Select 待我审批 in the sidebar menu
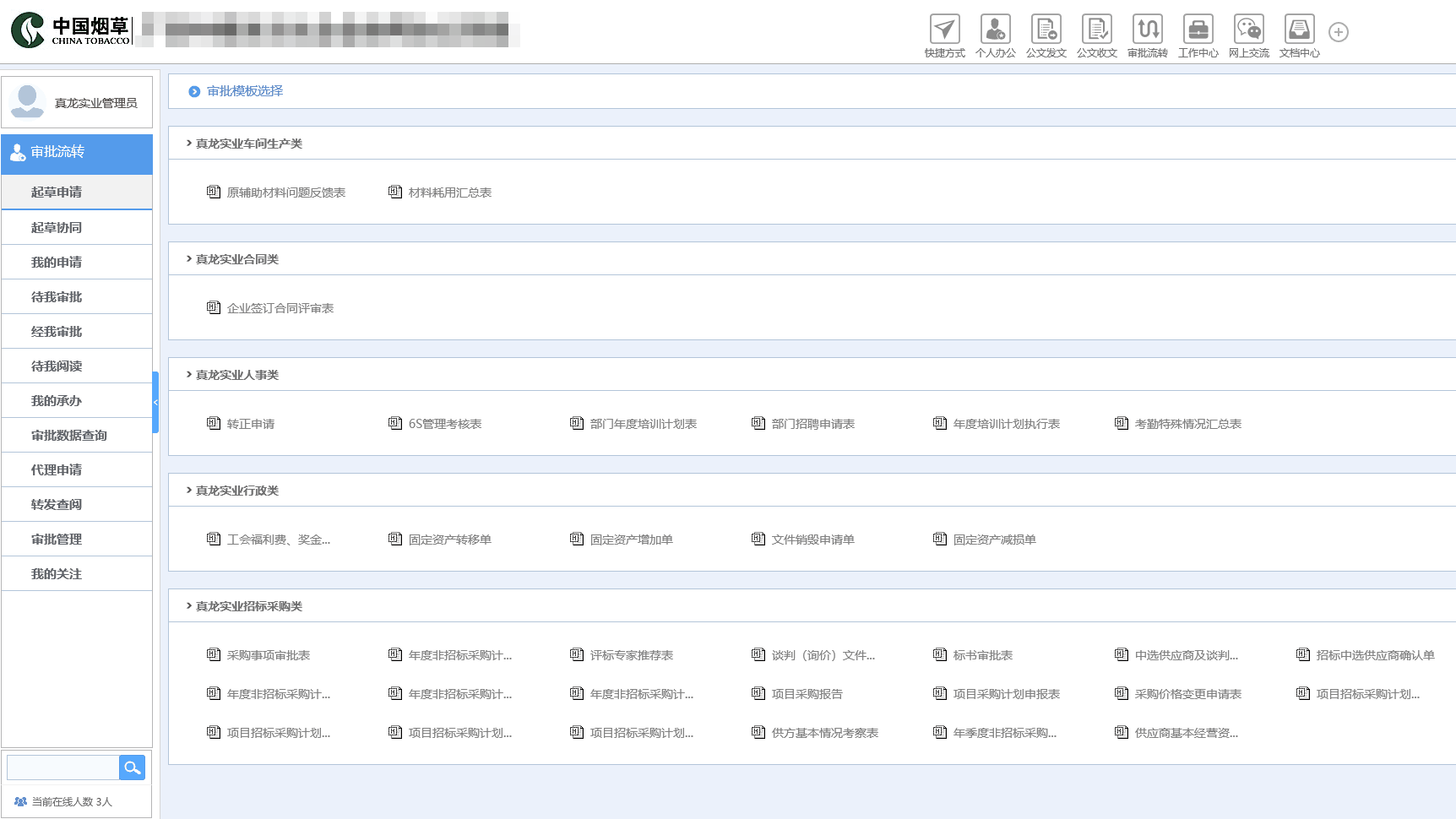1456x819 pixels. tap(57, 297)
